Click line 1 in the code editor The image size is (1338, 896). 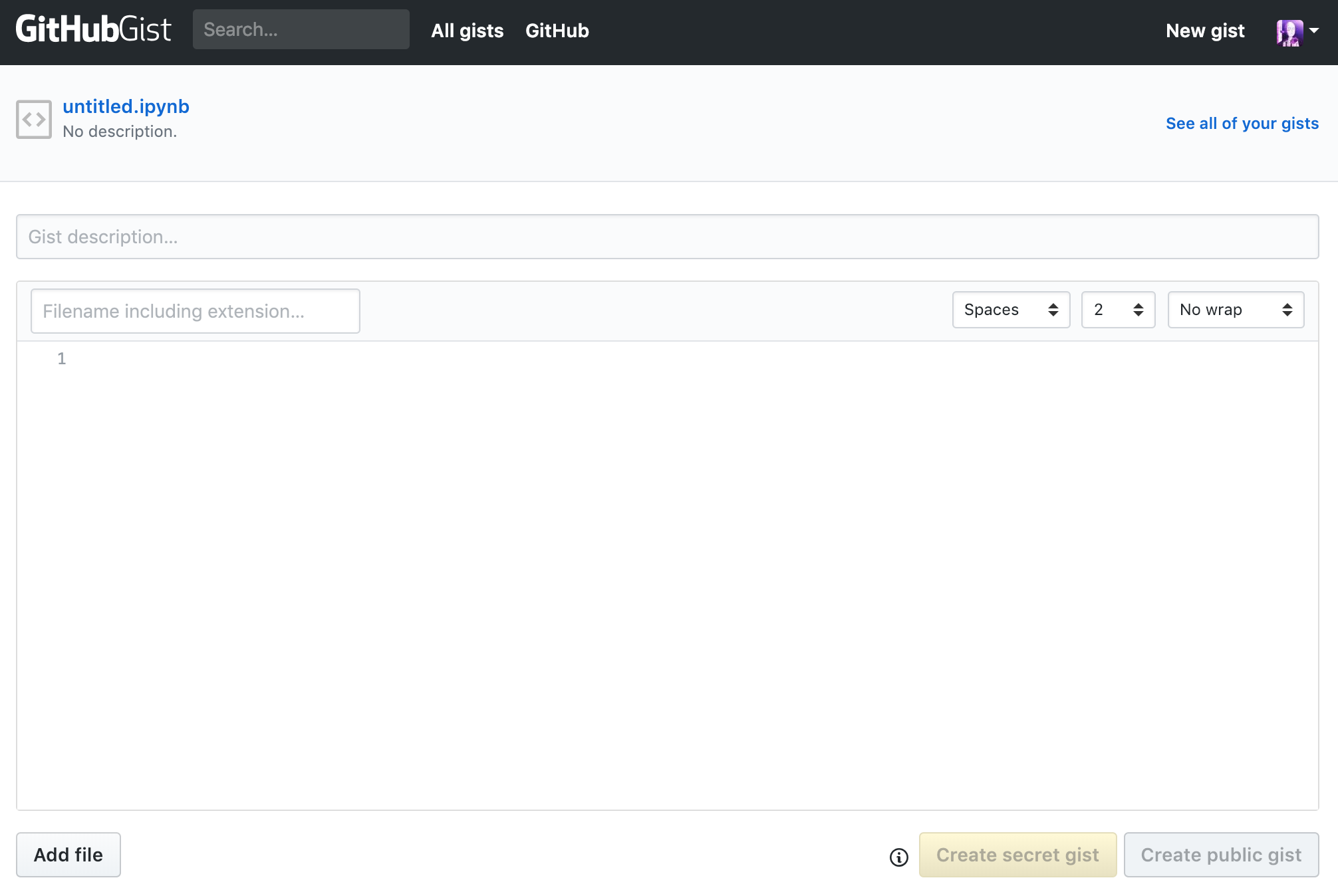[x=399, y=359]
